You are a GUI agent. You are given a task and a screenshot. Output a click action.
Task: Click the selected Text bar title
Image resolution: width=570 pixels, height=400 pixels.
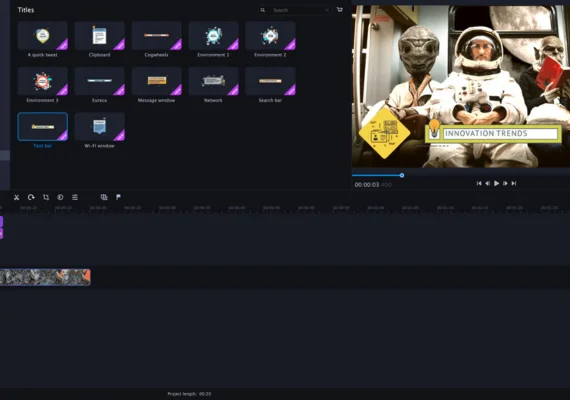43,127
